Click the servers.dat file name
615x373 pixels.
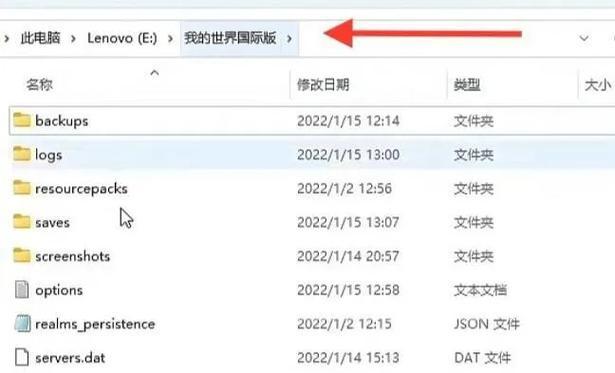(x=70, y=358)
